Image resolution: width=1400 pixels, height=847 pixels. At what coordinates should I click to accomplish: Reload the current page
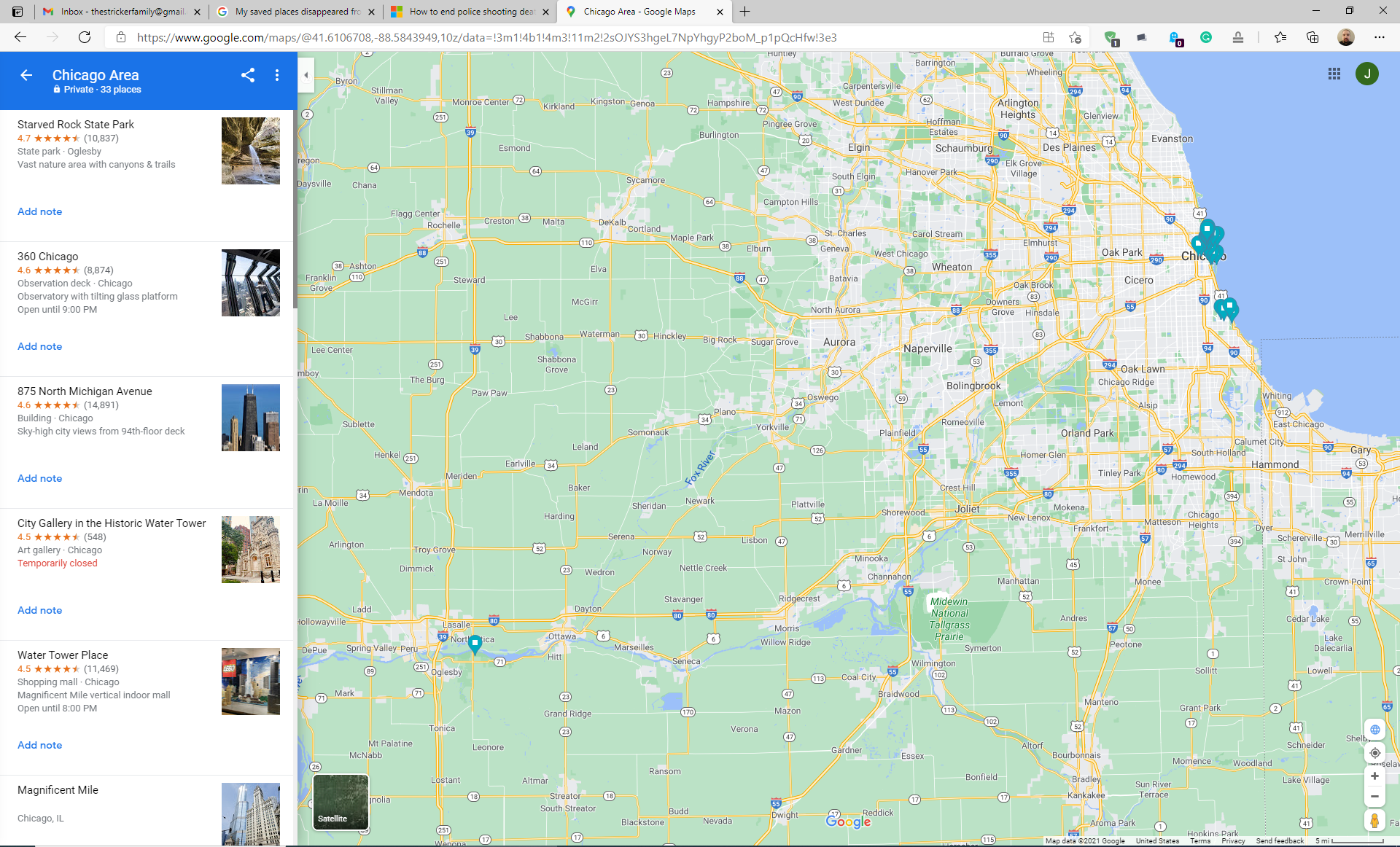coord(85,37)
